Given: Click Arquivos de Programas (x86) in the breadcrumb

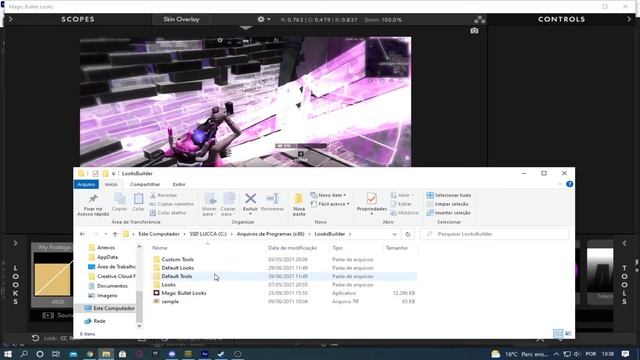Looking at the screenshot, I should pos(271,234).
